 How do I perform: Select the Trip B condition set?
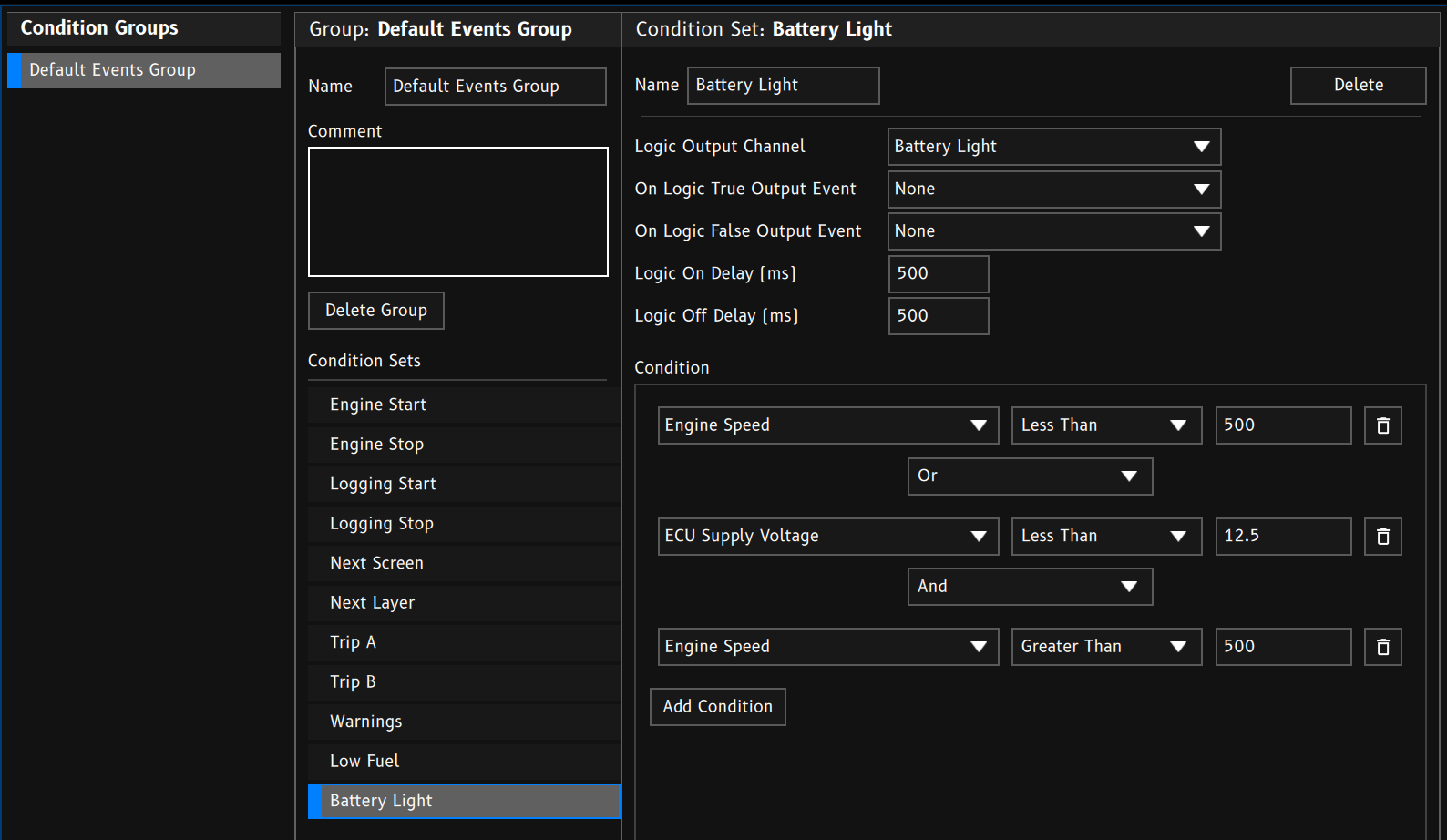pos(464,682)
